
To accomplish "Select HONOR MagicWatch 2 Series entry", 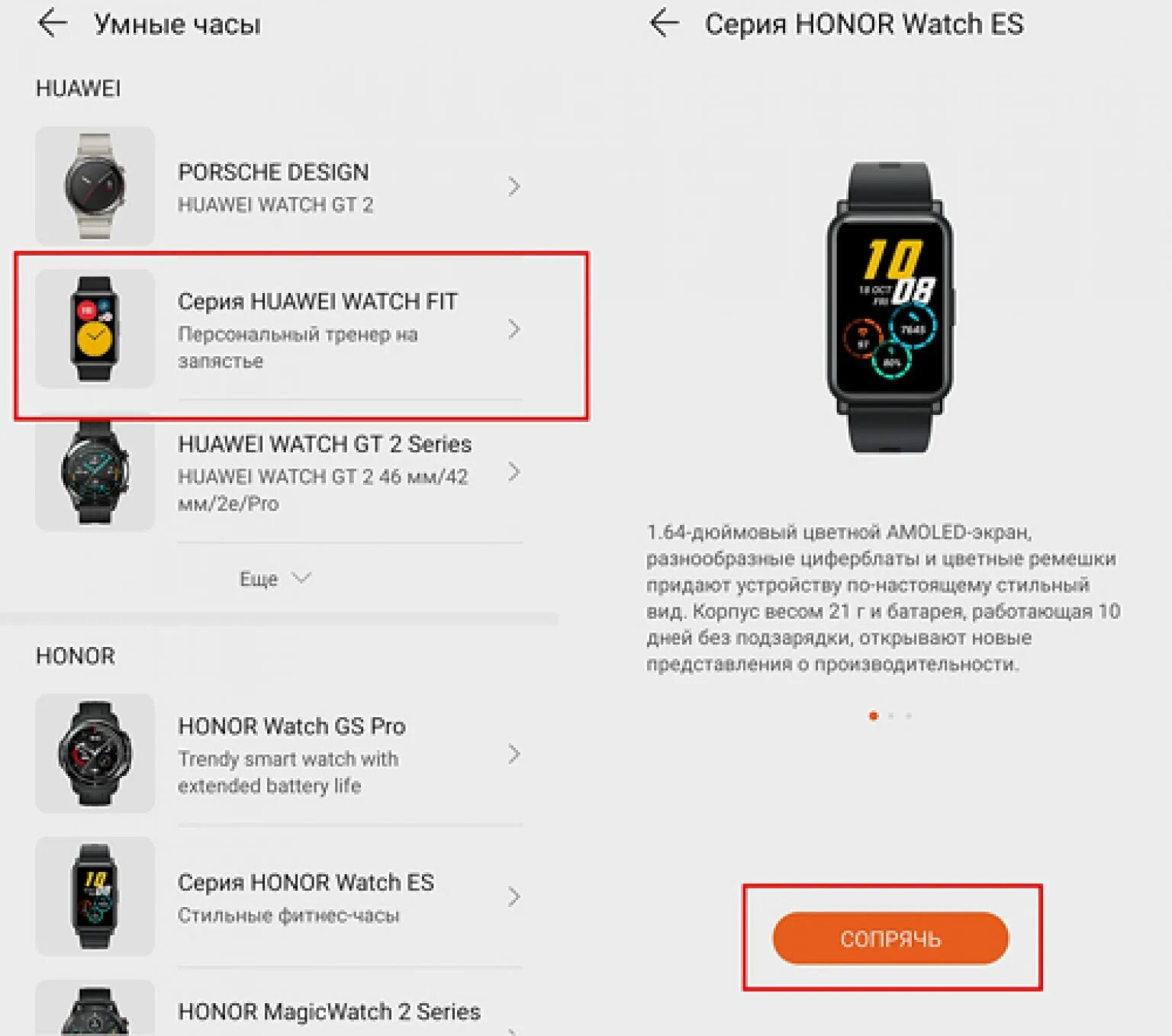I will (329, 1012).
